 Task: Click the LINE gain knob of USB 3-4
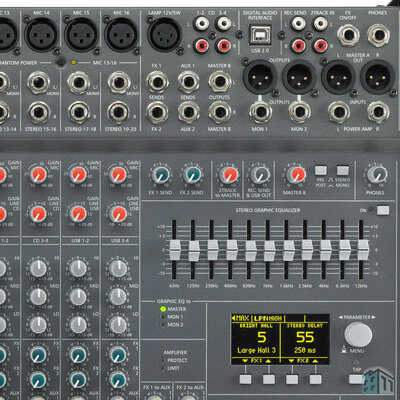click(118, 214)
